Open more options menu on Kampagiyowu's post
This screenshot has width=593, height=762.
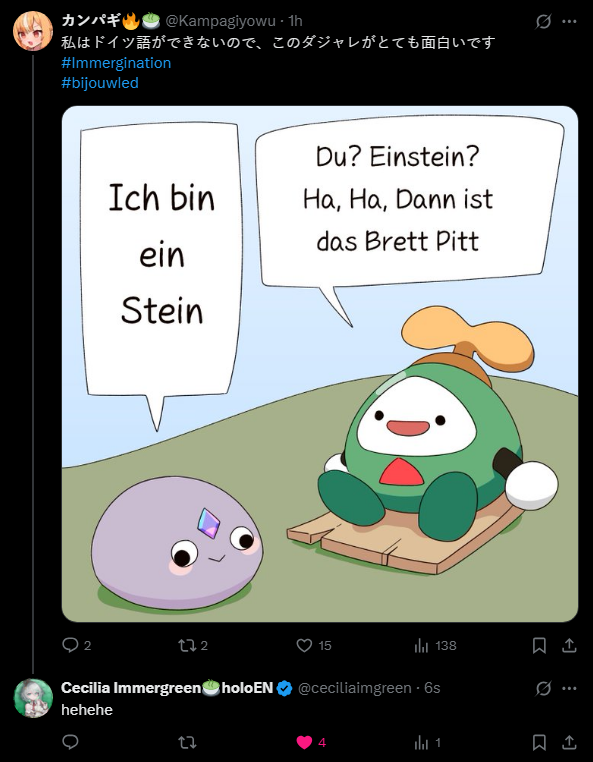point(569,21)
